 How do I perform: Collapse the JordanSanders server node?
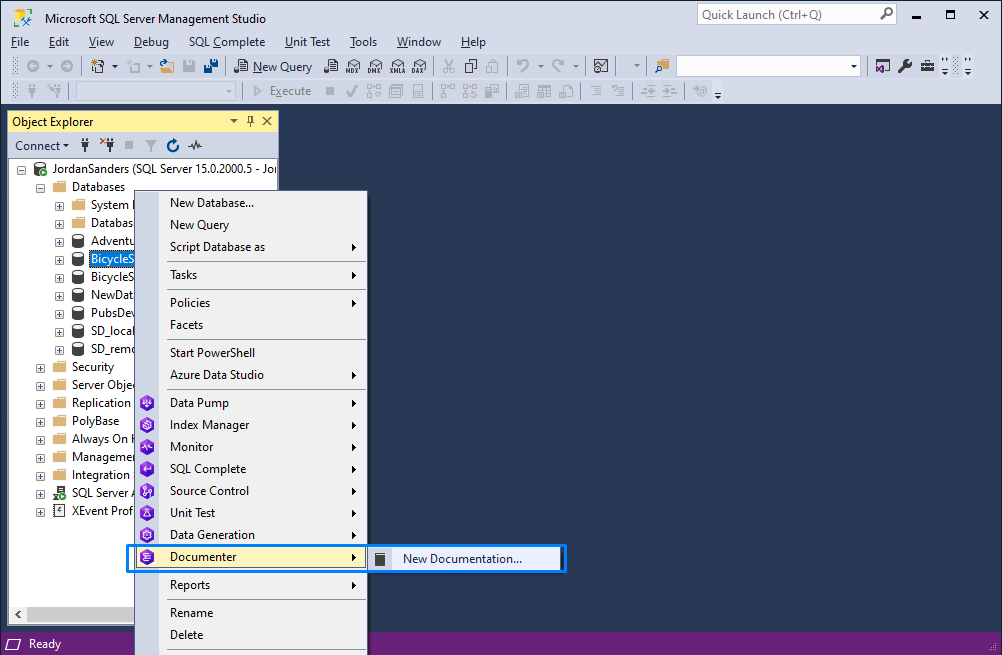click(22, 170)
